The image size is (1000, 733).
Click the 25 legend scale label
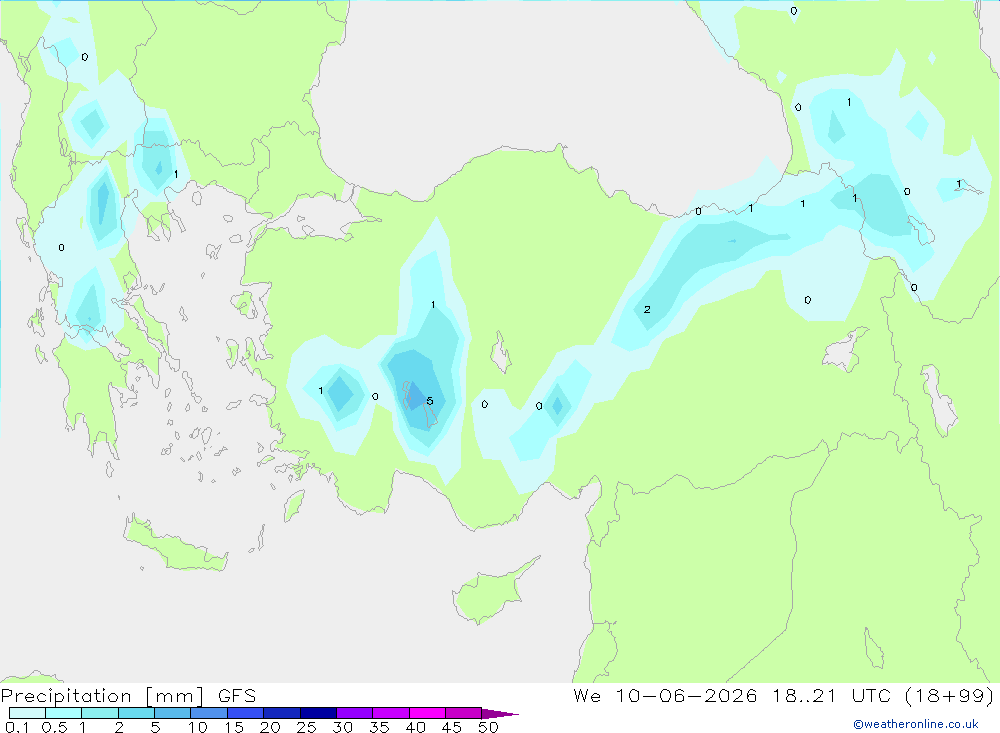coord(306,727)
